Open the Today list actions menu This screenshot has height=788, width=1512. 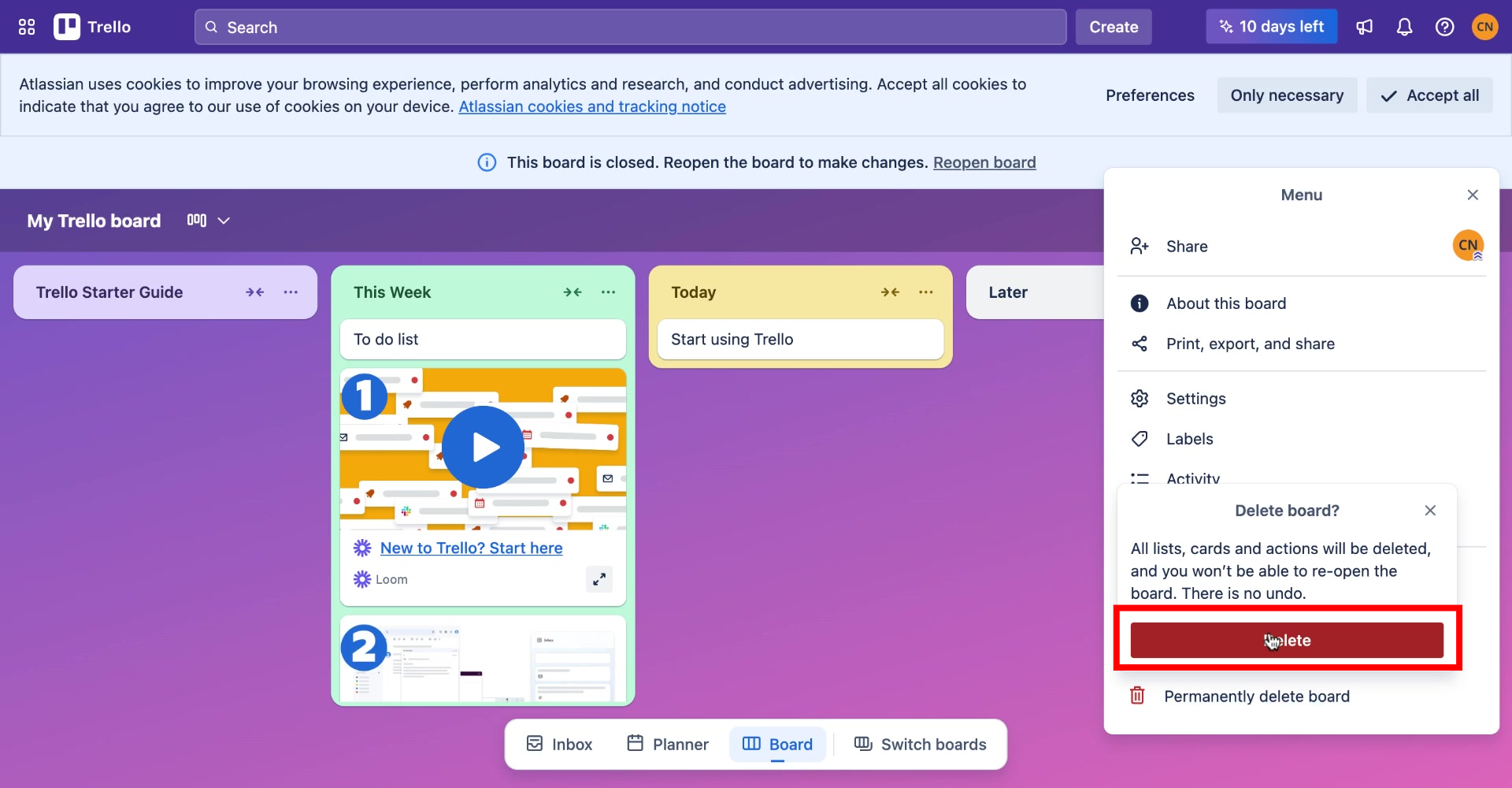925,292
